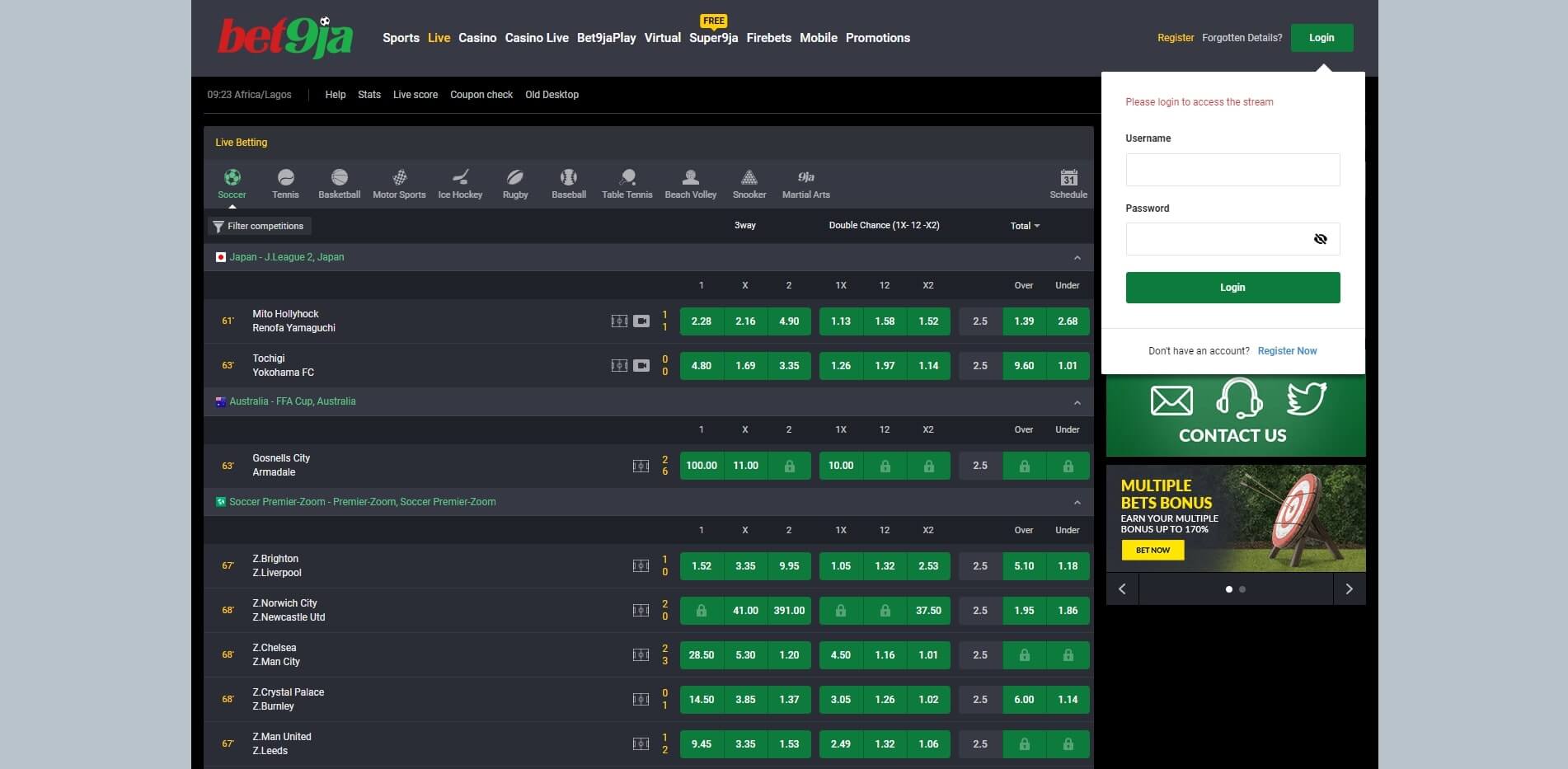Viewport: 1568px width, 769px height.
Task: Click the right carousel arrow on banner
Action: pyautogui.click(x=1349, y=588)
